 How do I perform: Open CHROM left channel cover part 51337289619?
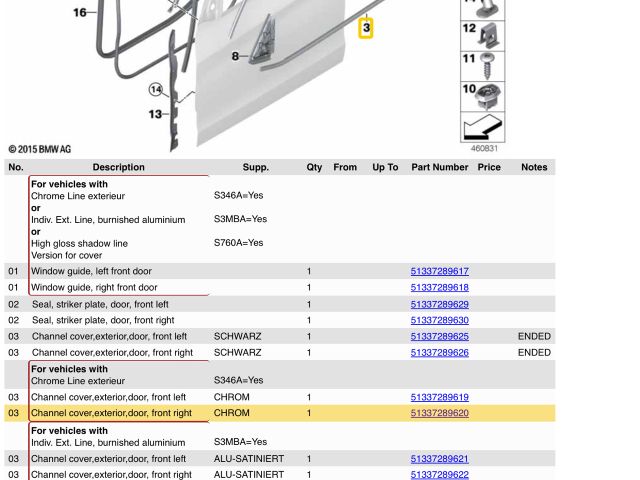coord(439,398)
